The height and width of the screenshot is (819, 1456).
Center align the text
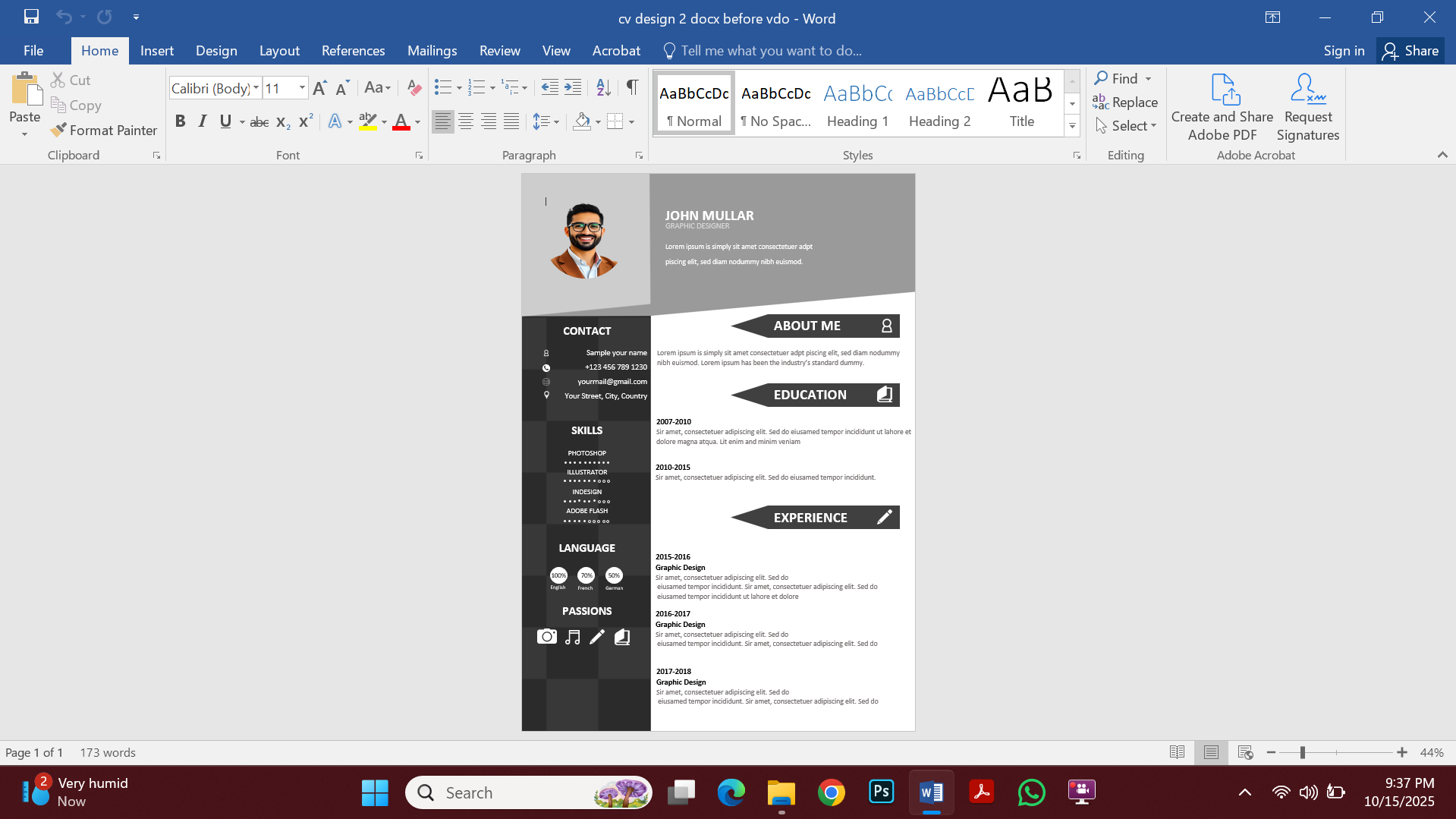pyautogui.click(x=466, y=121)
